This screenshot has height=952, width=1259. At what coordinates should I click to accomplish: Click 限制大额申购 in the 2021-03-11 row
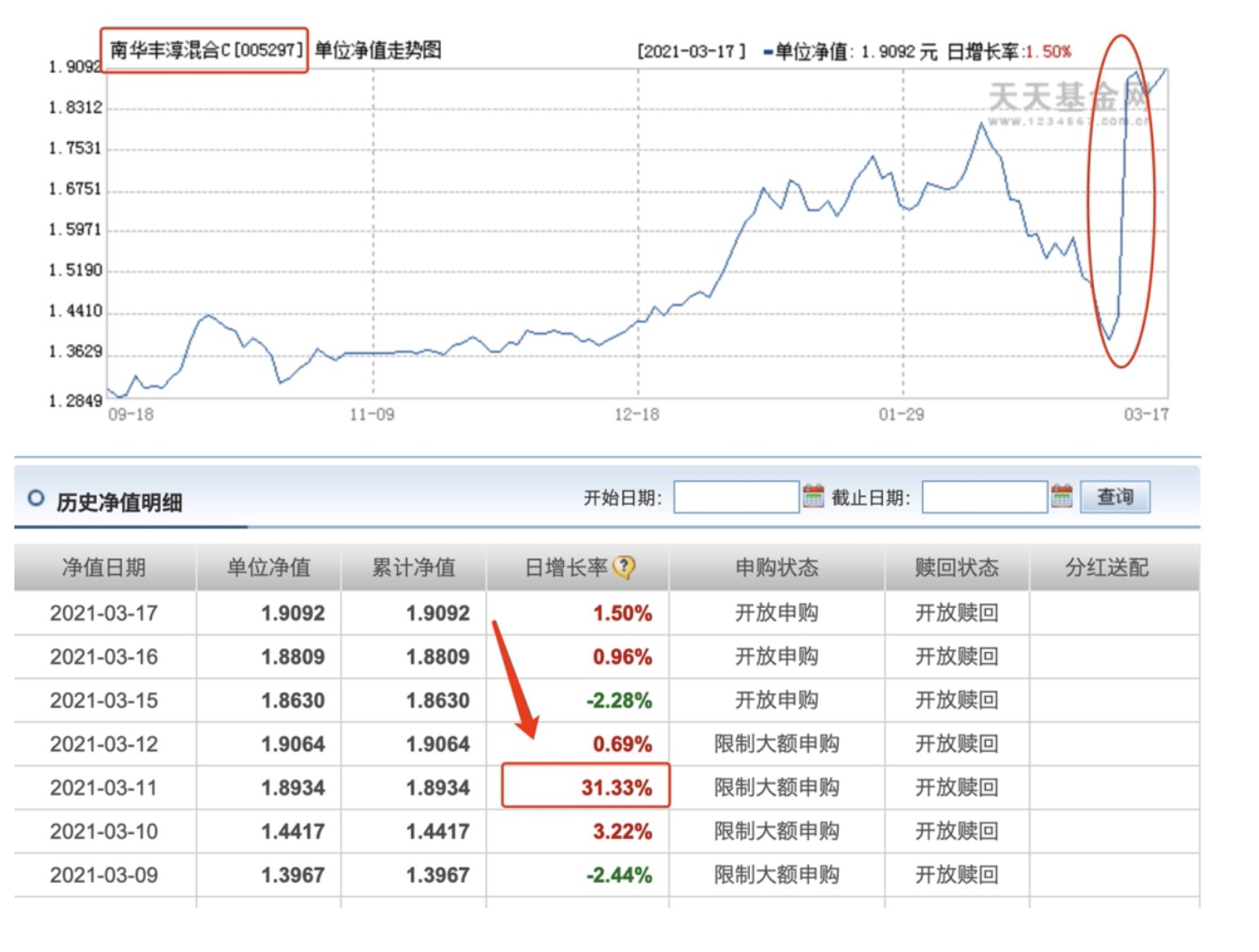click(777, 788)
